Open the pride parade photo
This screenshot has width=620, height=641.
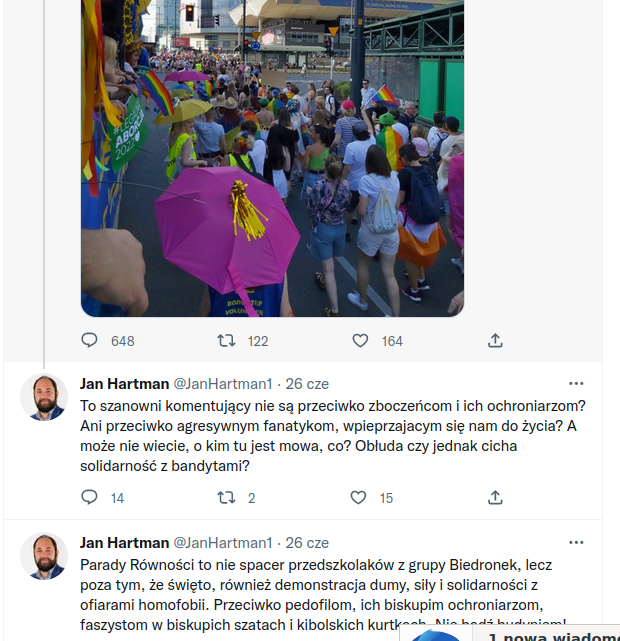(x=272, y=160)
